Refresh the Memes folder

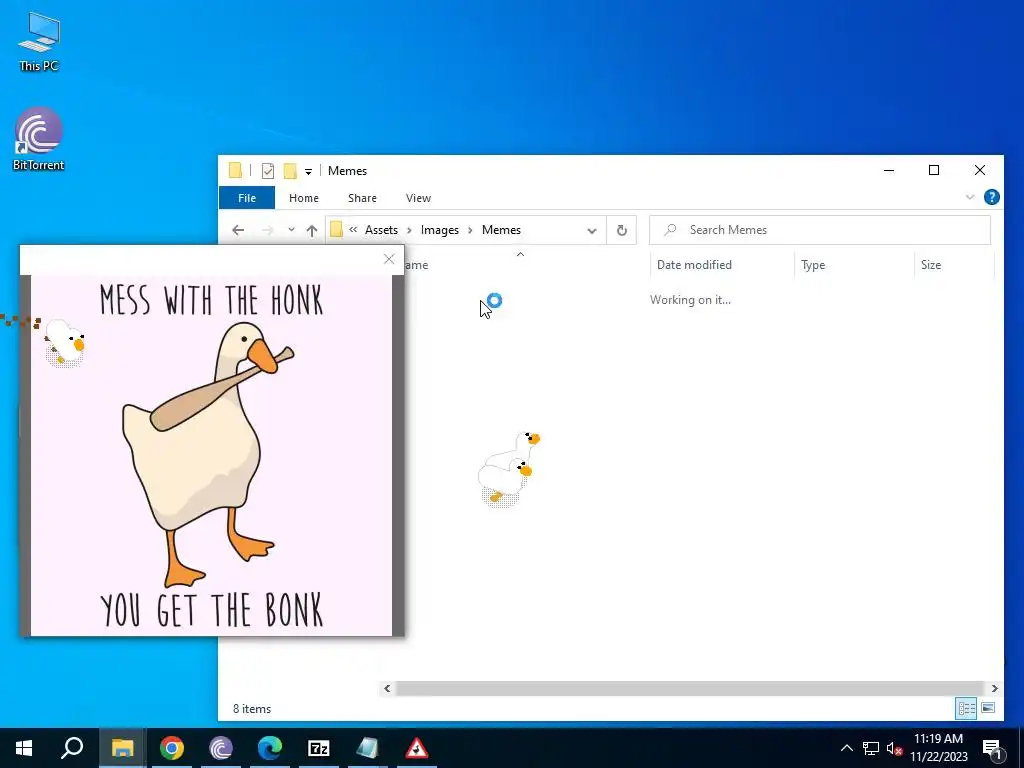click(622, 230)
